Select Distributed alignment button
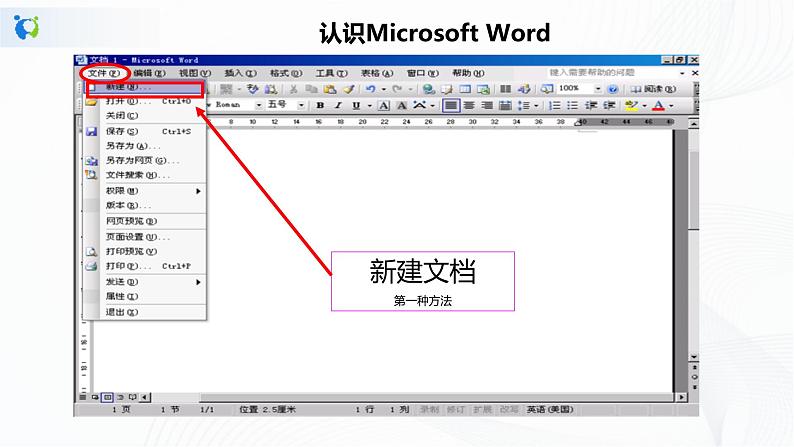The height and width of the screenshot is (447, 794). click(505, 105)
